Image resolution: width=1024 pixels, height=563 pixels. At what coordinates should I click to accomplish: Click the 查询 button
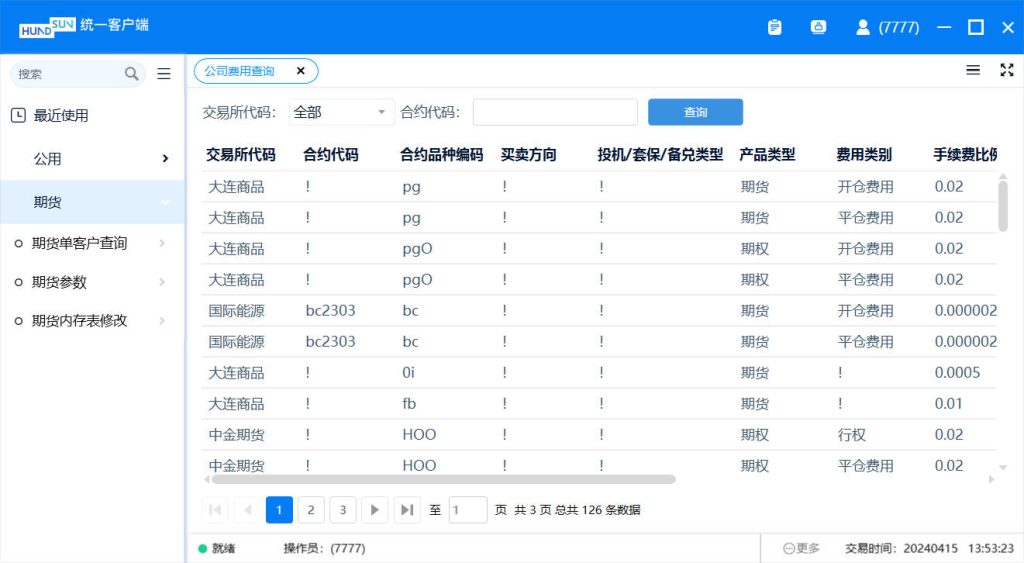coord(695,112)
